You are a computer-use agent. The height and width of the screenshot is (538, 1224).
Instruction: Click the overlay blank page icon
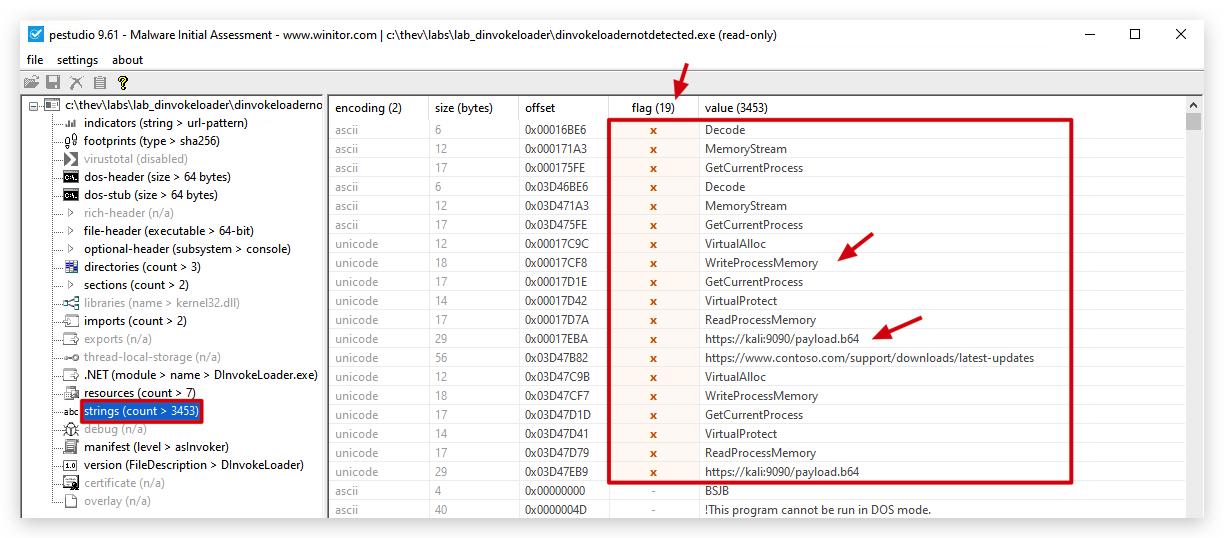pyautogui.click(x=71, y=501)
